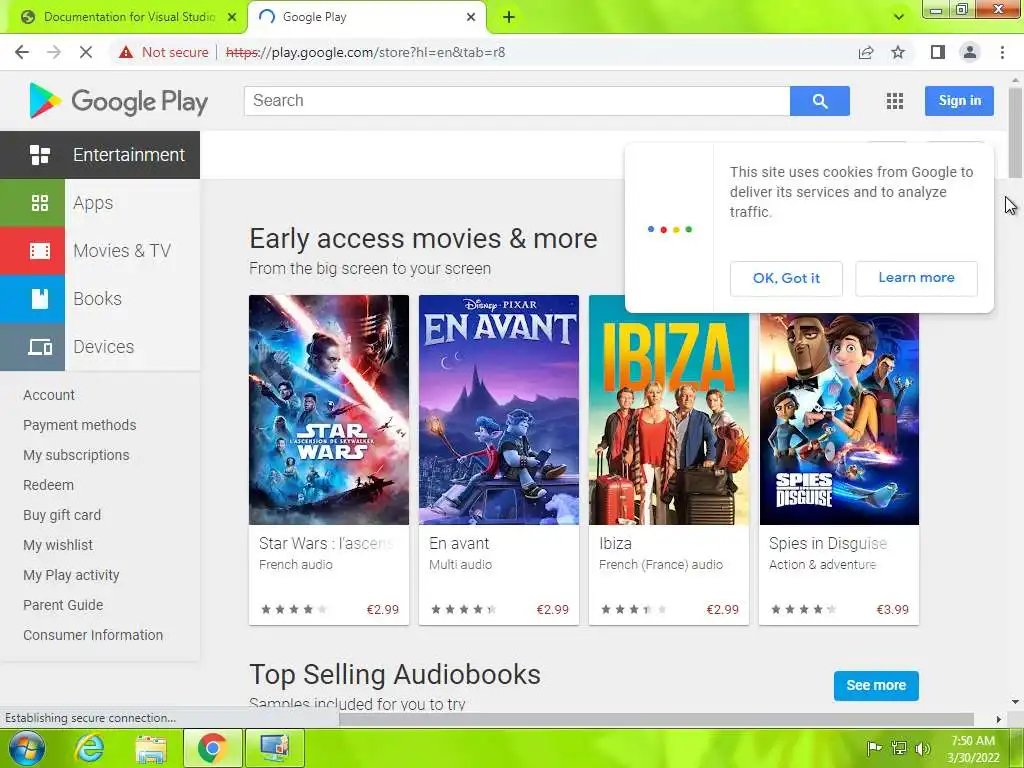Screen dimensions: 1024x768
Task: Click the vertical page scrollbar thumb
Action: pos(1015,131)
